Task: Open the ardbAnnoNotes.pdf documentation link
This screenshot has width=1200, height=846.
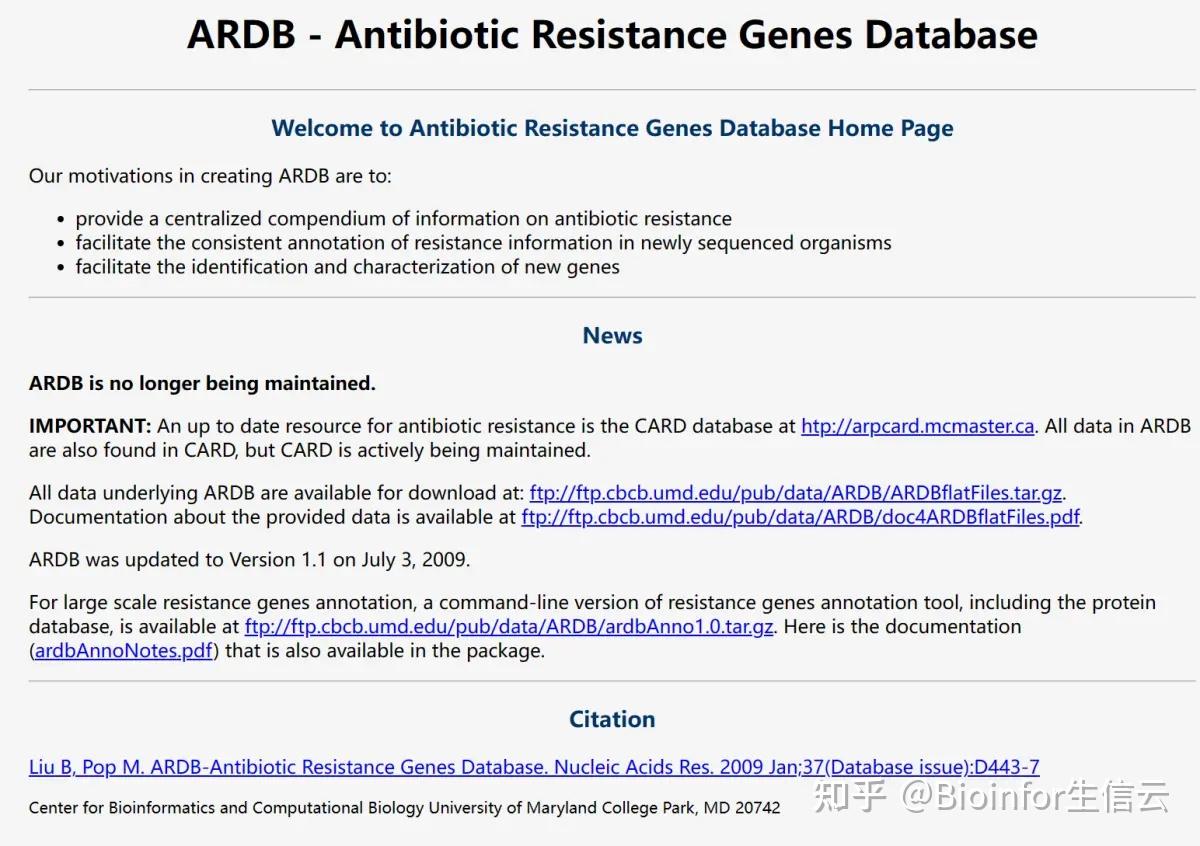Action: coord(124,651)
